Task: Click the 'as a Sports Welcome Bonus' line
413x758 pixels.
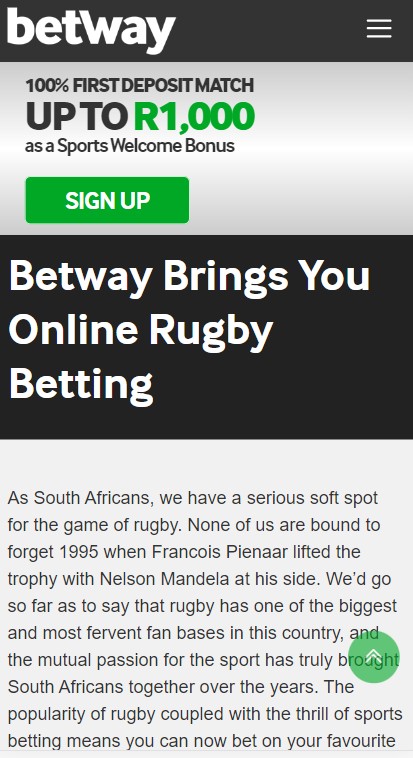Action: coord(130,146)
